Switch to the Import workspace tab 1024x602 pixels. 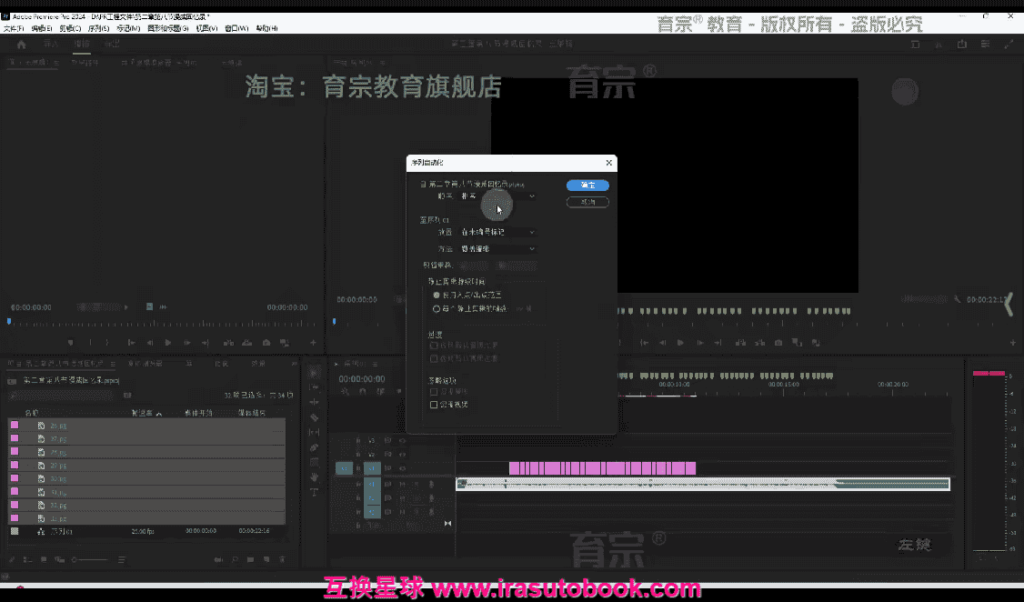pyautogui.click(x=51, y=44)
